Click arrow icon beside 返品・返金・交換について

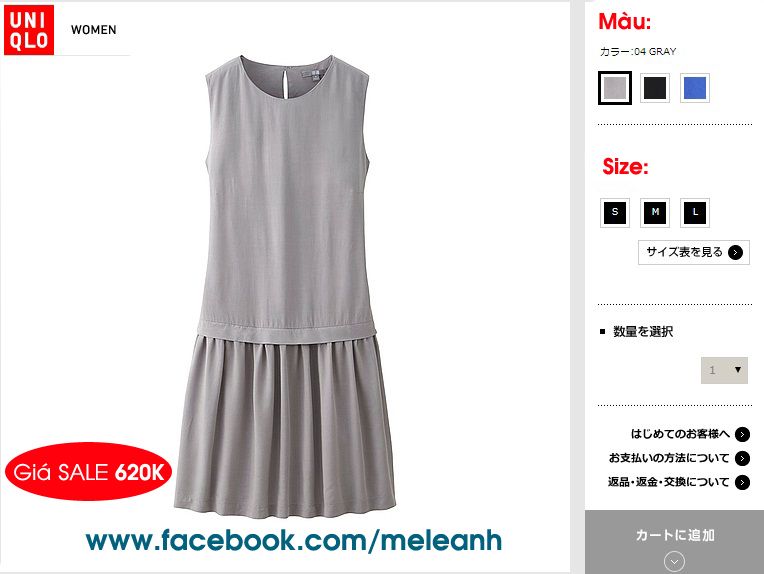[743, 482]
